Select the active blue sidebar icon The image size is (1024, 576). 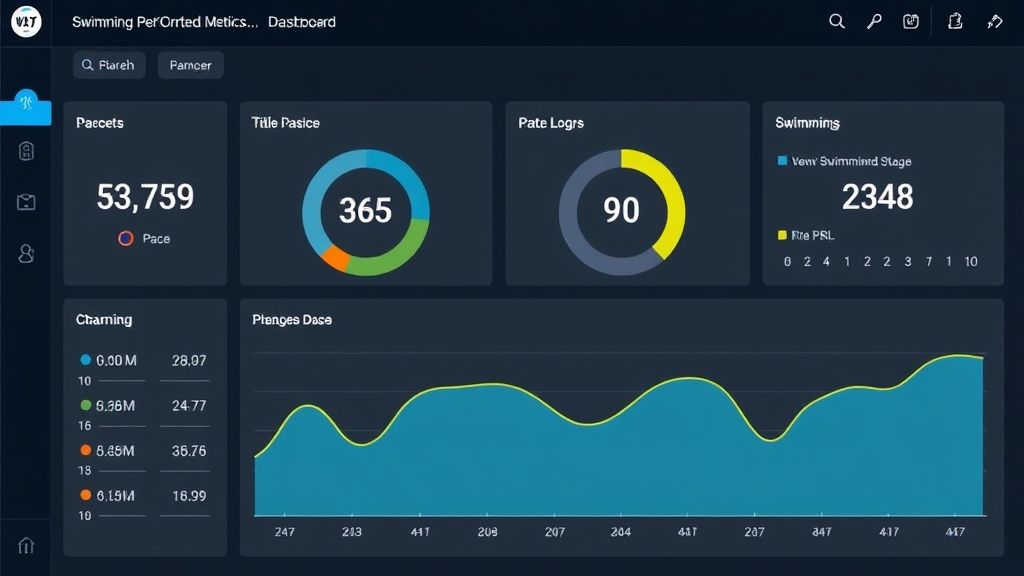pos(26,102)
